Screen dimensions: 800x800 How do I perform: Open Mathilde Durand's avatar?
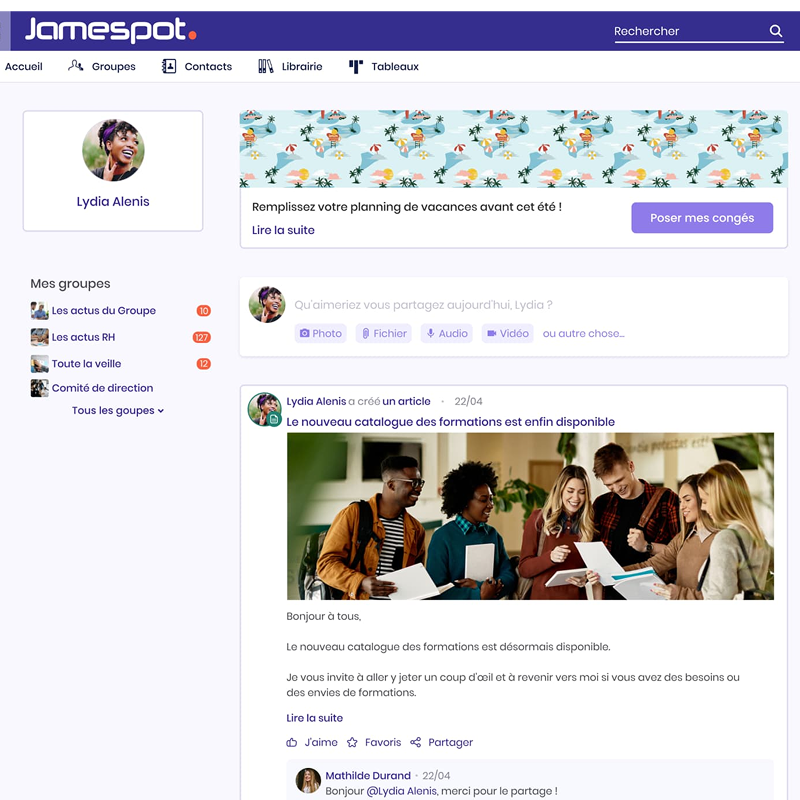pos(308,781)
